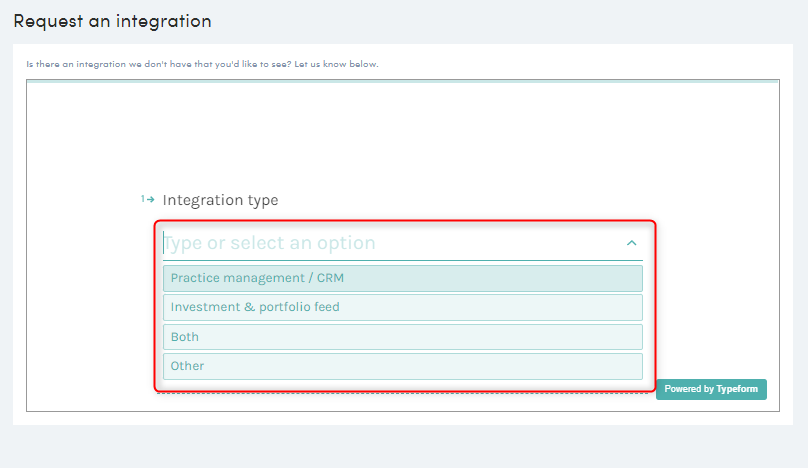Viewport: 808px width, 468px height.
Task: Select 'Practice management / CRM' option
Action: tap(402, 278)
